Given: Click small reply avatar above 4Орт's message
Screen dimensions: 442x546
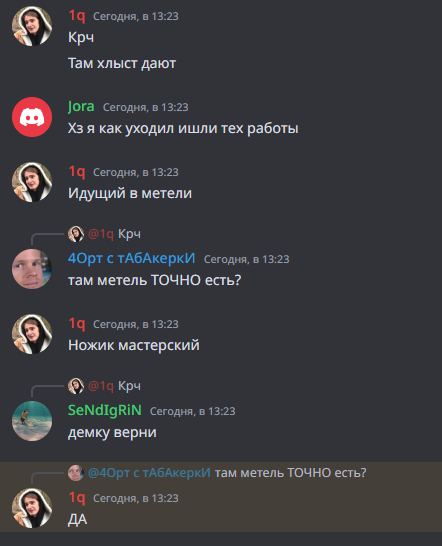Looking at the screenshot, I should 76,234.
